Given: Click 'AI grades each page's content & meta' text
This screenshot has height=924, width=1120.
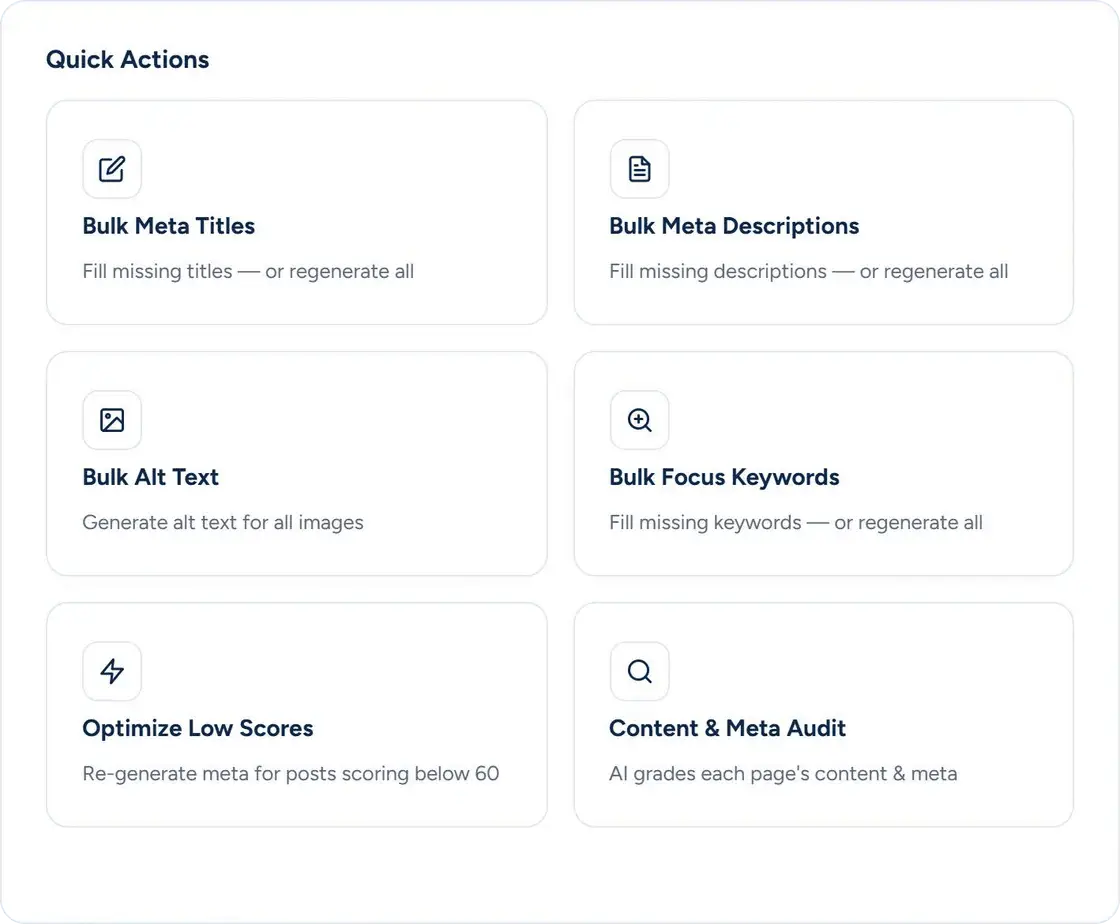Looking at the screenshot, I should [783, 773].
